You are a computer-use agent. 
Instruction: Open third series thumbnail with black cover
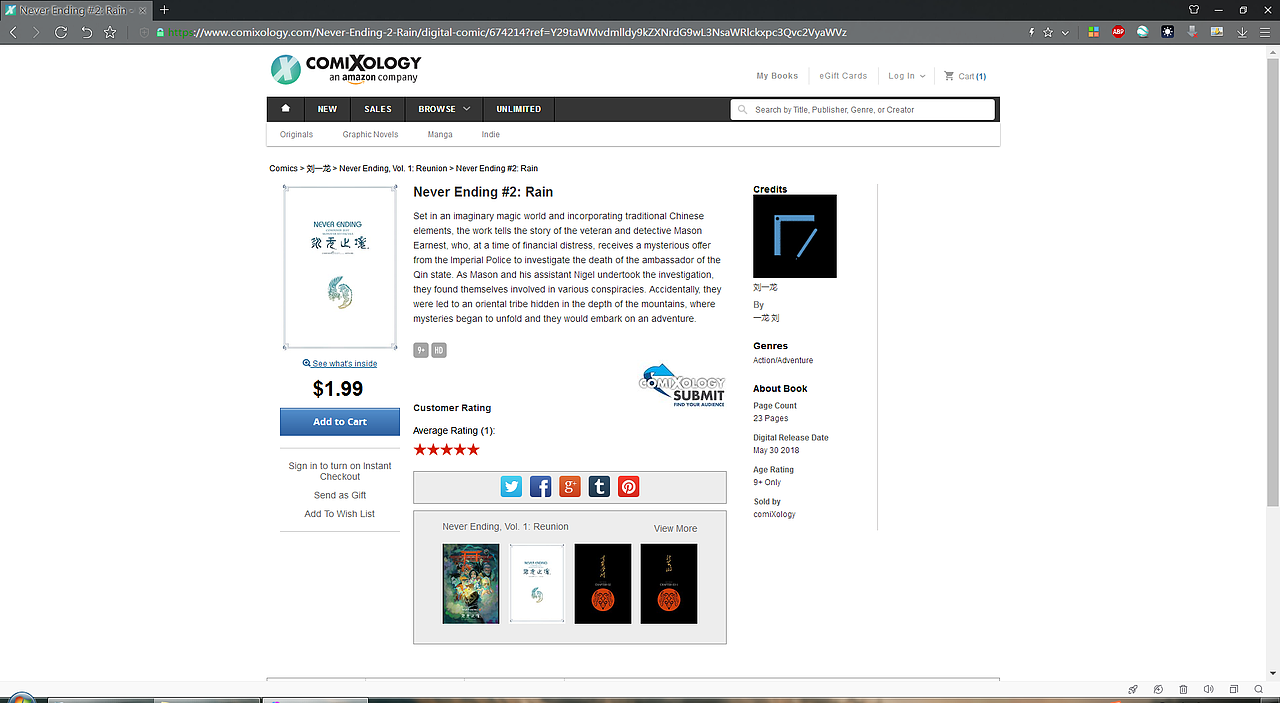[x=603, y=584]
